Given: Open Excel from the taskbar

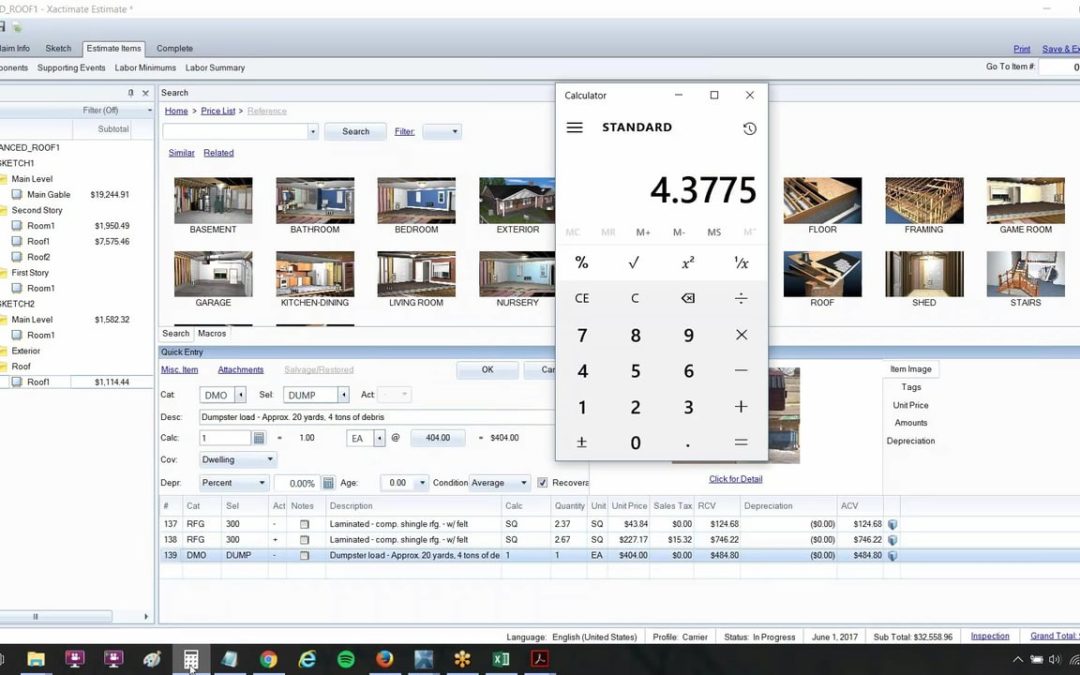Looking at the screenshot, I should tap(501, 659).
